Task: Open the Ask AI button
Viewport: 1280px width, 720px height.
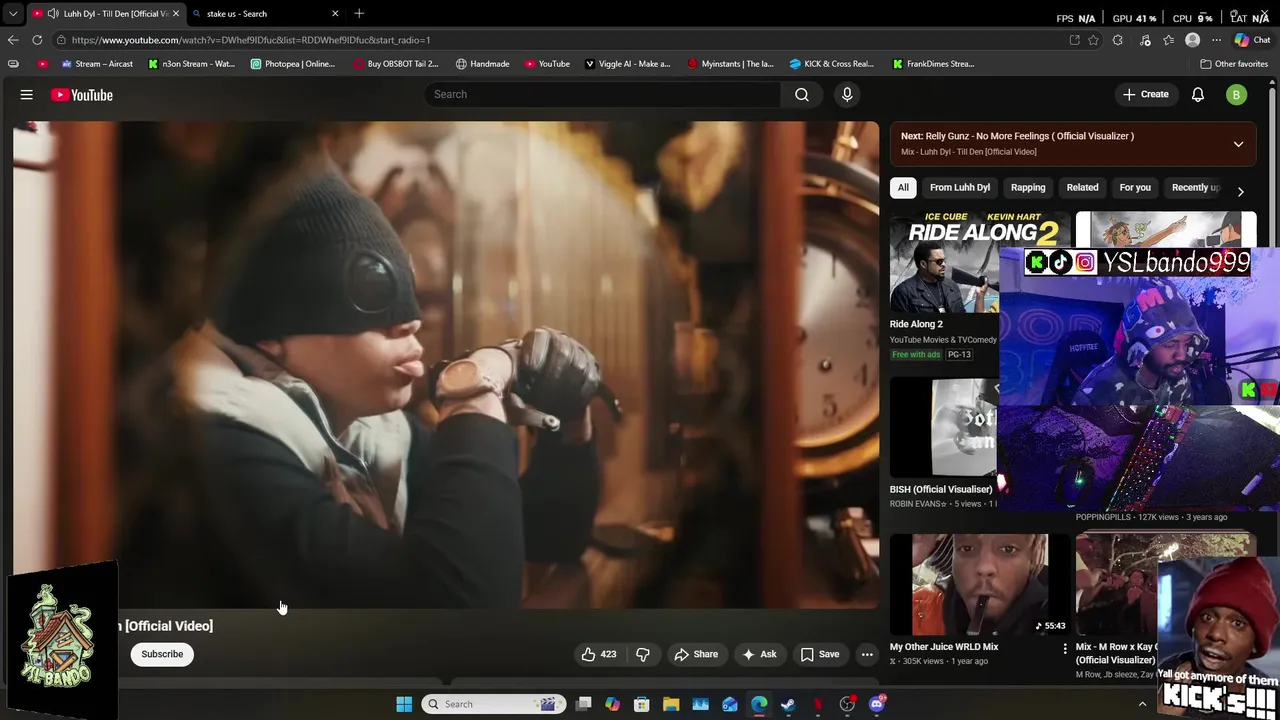Action: [x=759, y=654]
